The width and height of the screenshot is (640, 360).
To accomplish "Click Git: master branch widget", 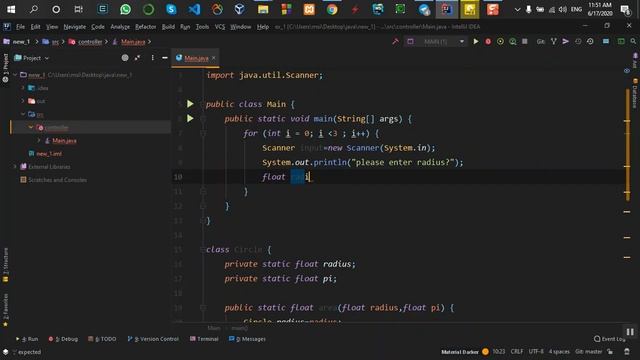I will coord(589,351).
